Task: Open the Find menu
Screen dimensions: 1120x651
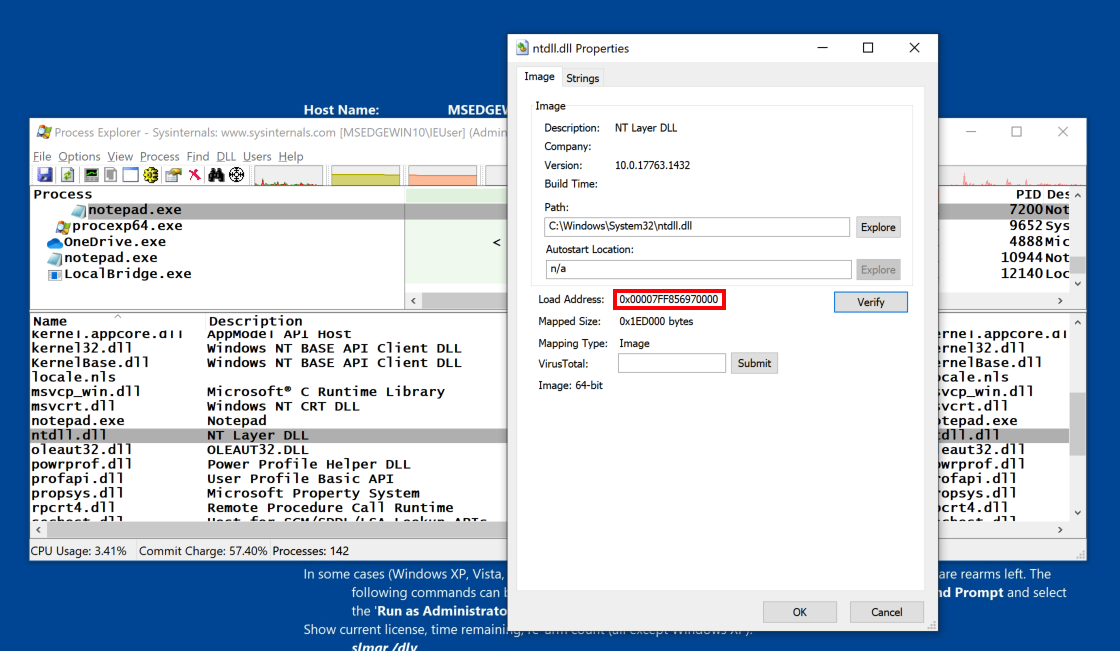Action: coord(198,156)
